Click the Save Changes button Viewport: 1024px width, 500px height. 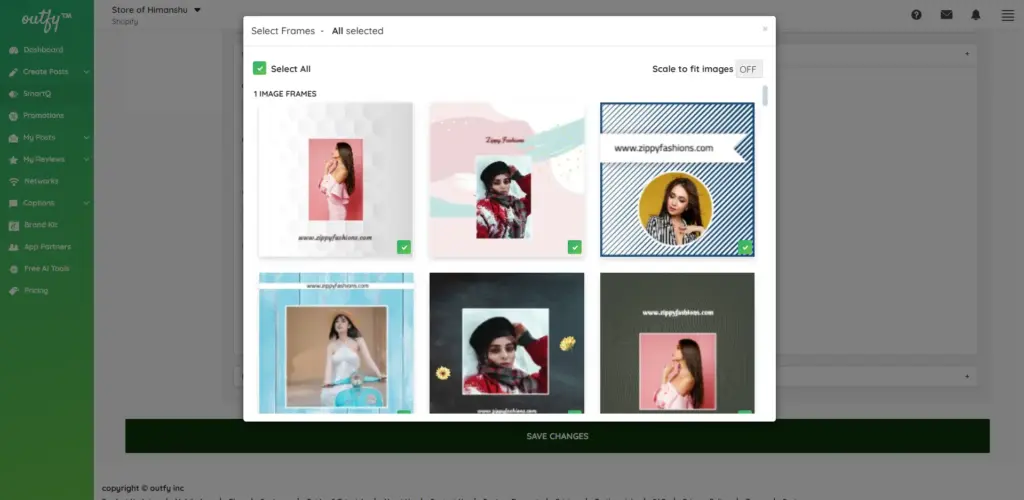(557, 436)
